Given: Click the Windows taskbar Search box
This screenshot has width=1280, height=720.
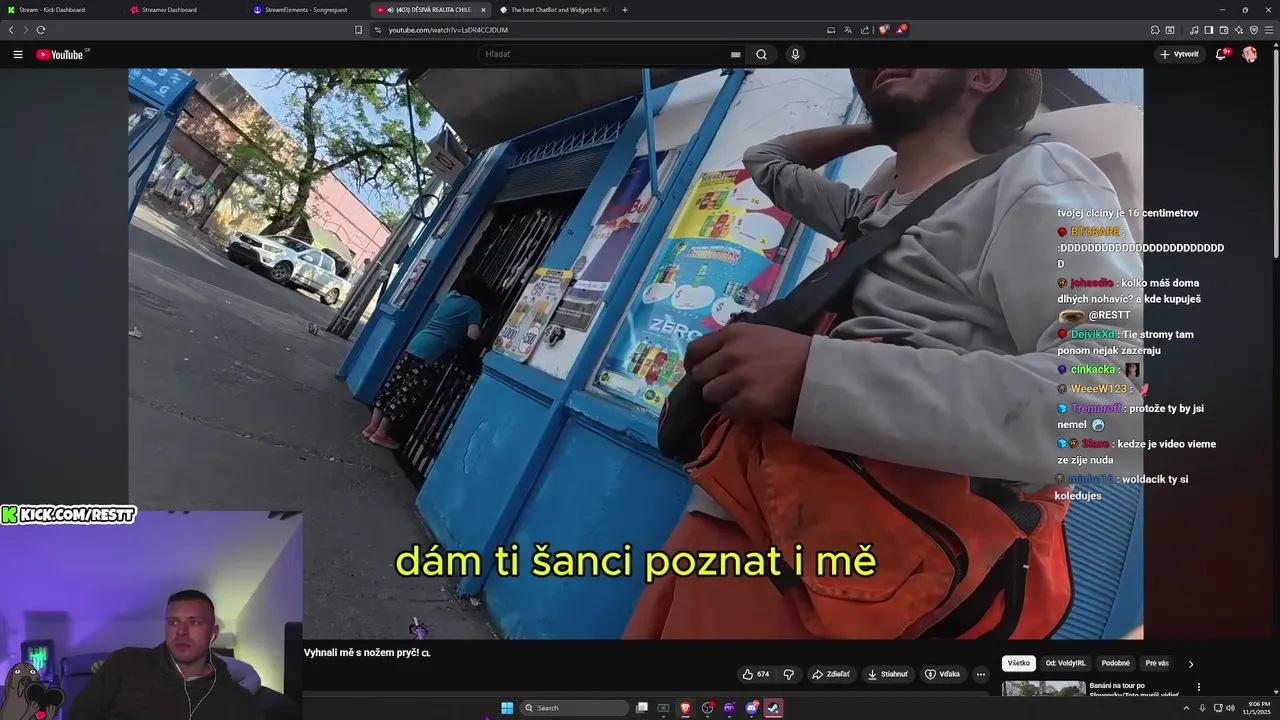Looking at the screenshot, I should click(574, 708).
